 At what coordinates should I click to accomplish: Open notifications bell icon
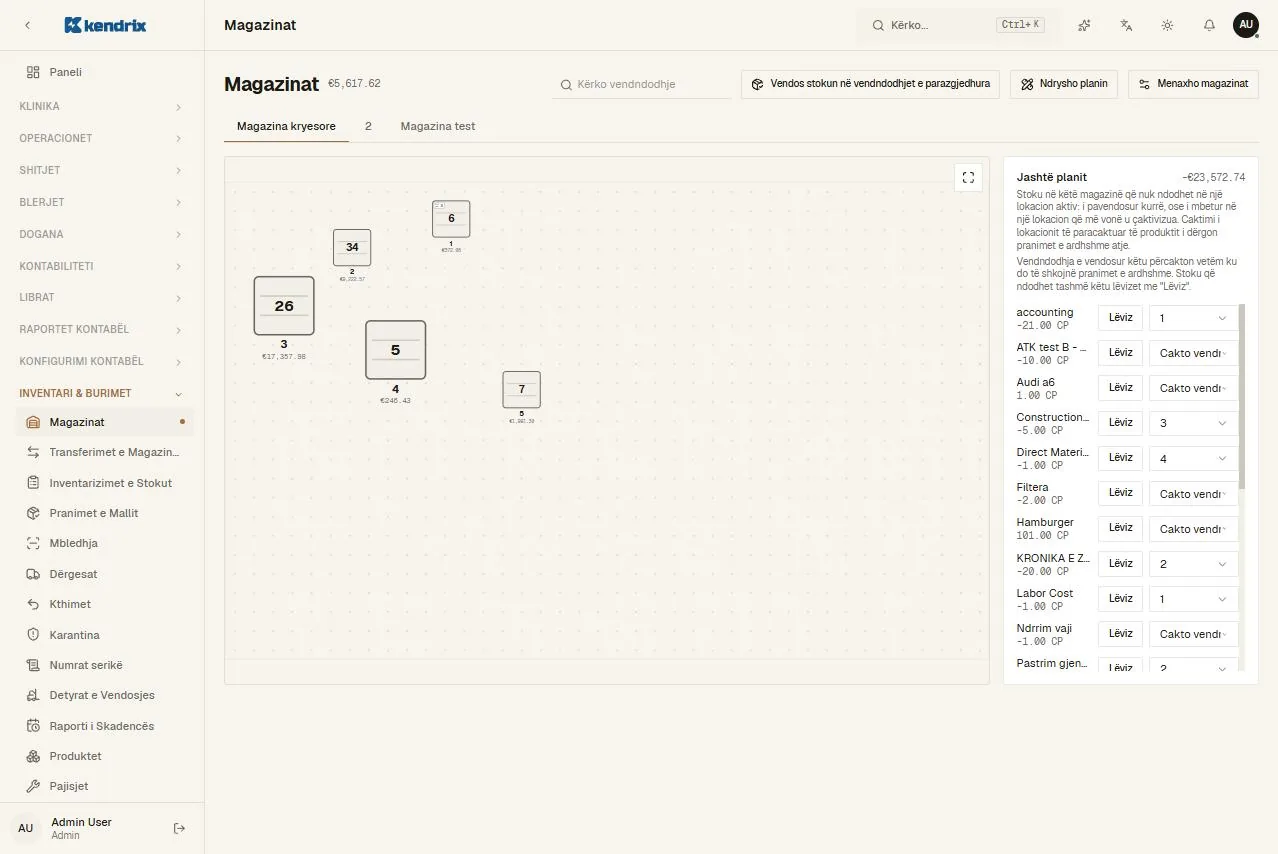pyautogui.click(x=1209, y=25)
